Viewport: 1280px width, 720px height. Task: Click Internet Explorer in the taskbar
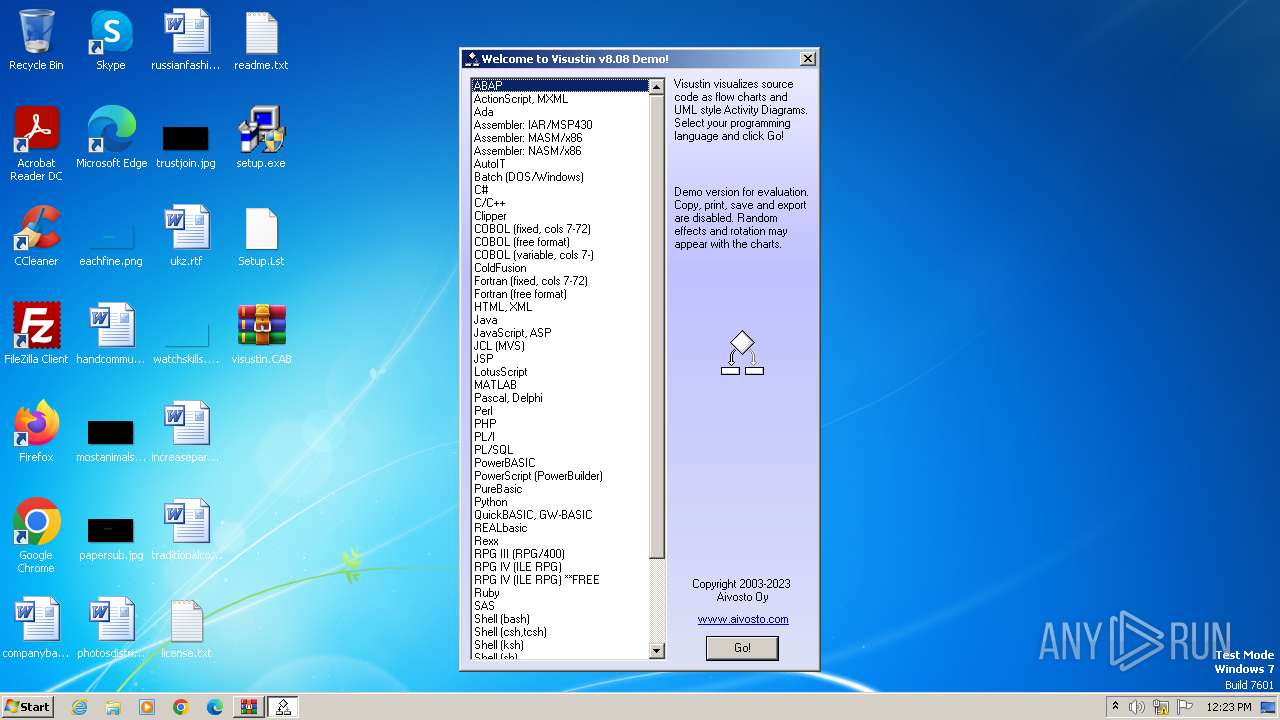tap(79, 707)
